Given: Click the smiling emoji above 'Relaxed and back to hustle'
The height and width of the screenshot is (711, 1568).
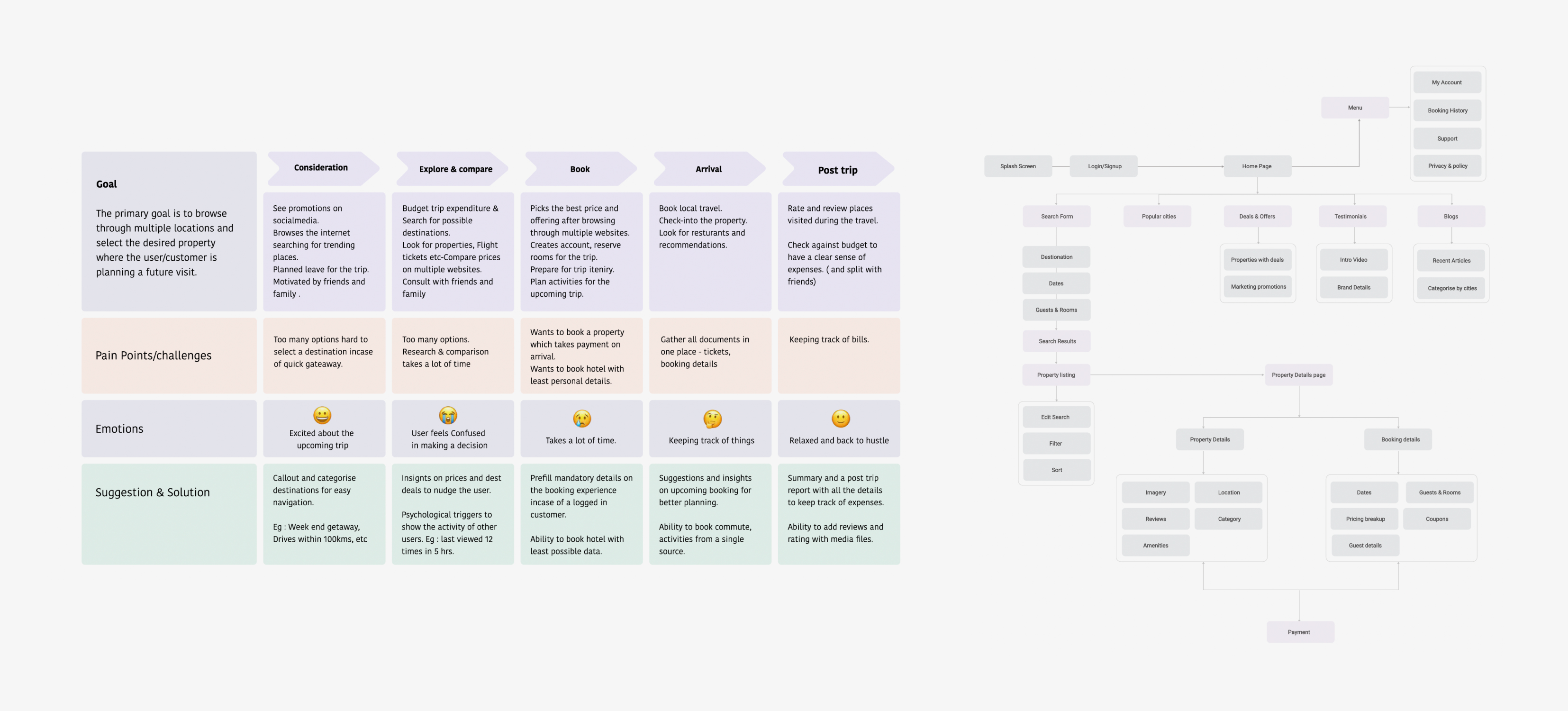Looking at the screenshot, I should 841,418.
